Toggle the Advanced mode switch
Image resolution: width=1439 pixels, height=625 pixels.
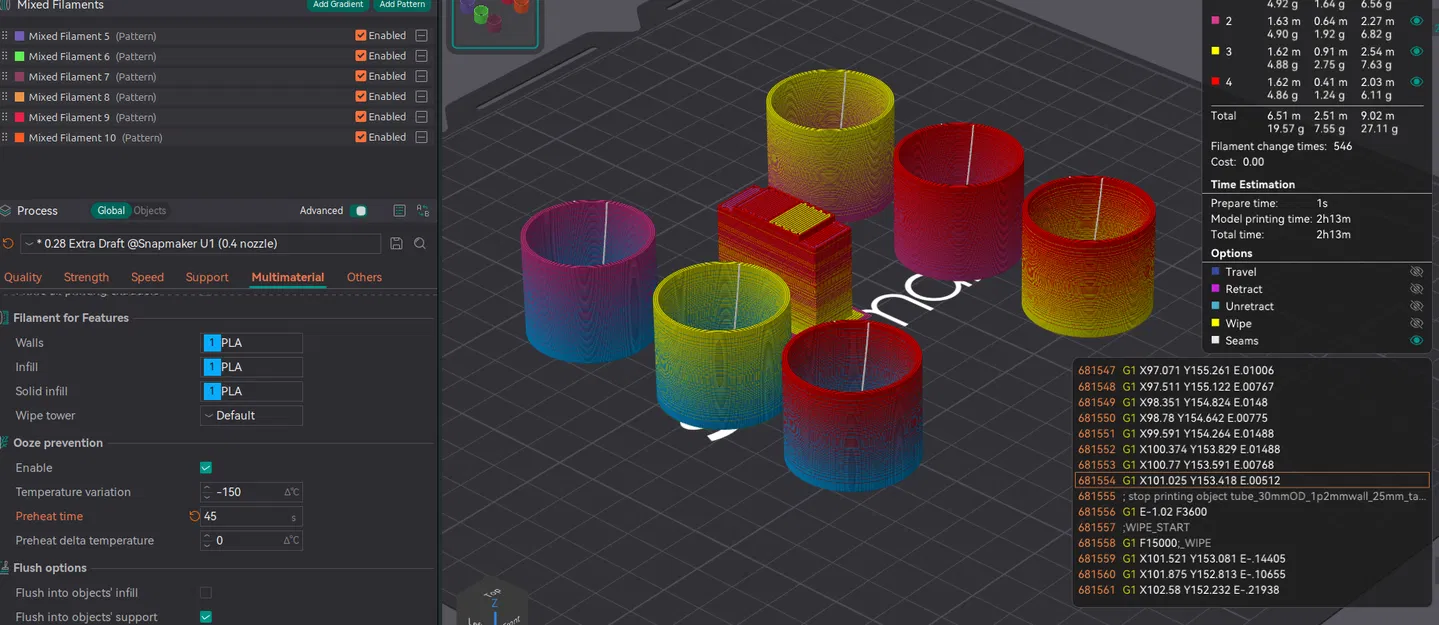point(360,211)
